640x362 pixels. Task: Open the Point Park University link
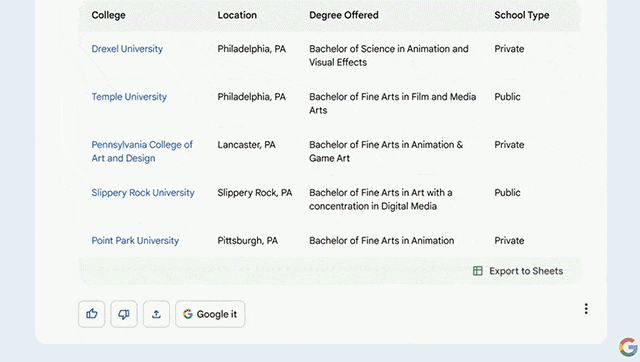[x=135, y=241]
